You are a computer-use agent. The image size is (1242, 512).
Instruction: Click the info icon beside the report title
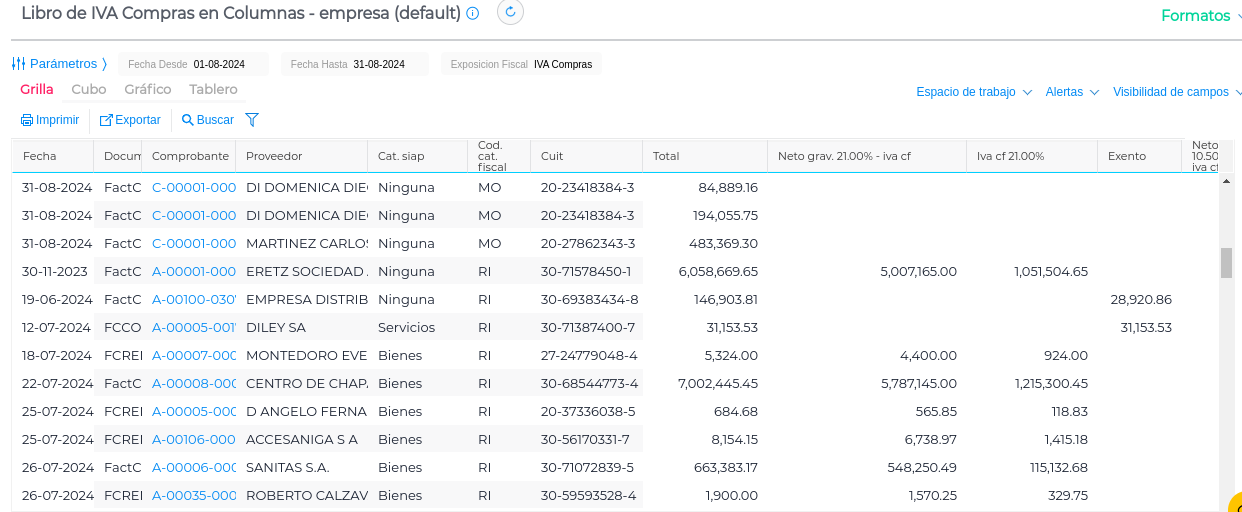[473, 13]
